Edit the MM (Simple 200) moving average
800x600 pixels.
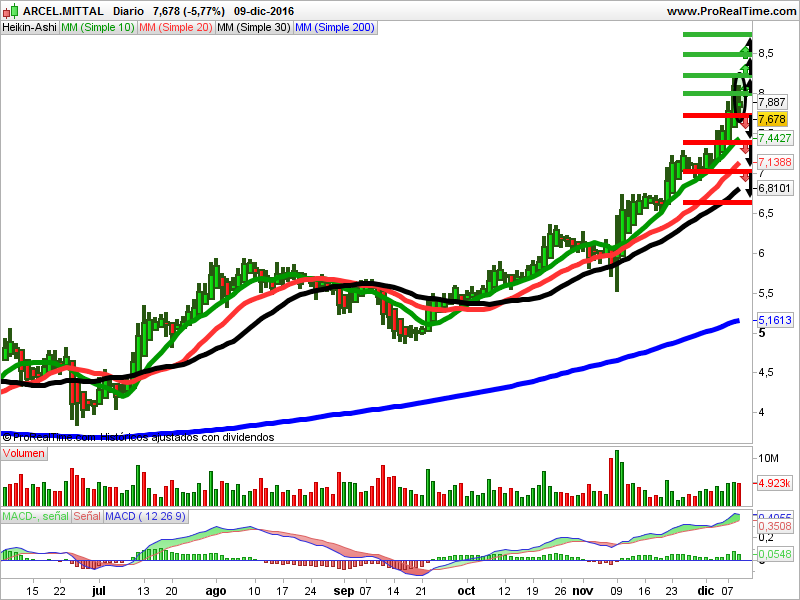click(333, 27)
